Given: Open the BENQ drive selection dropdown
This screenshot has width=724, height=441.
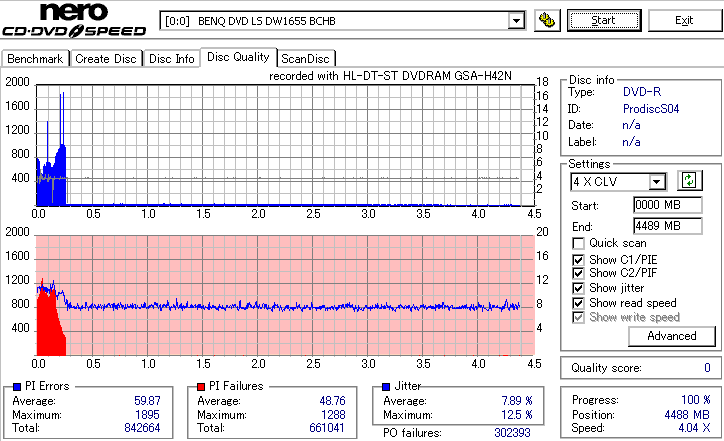Looking at the screenshot, I should pos(516,21).
